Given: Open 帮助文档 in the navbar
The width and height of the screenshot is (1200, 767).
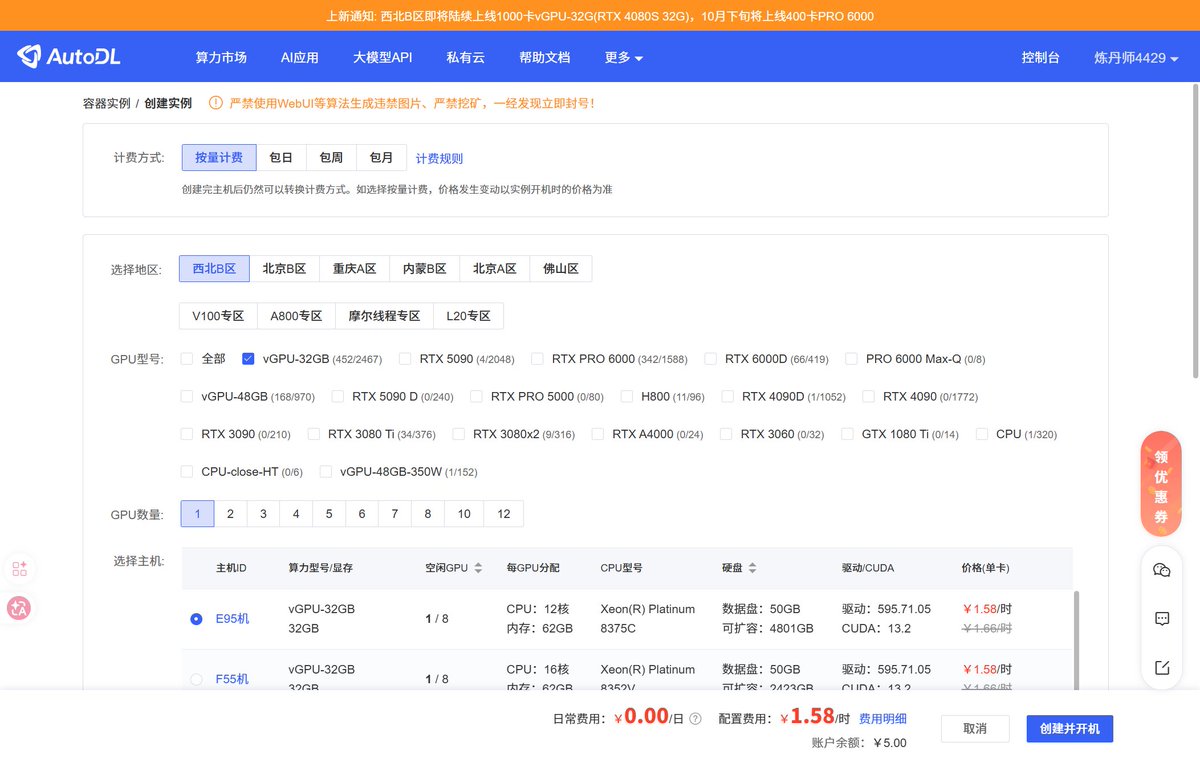Looking at the screenshot, I should tap(544, 58).
